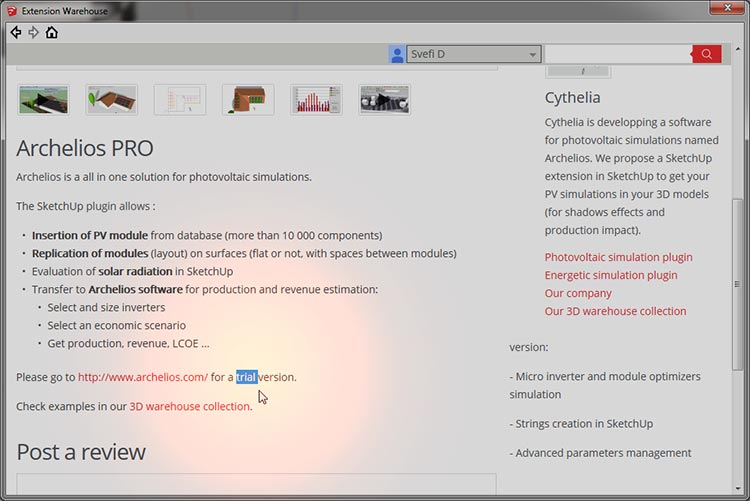Click the Post a review text box
Screen dimensions: 750x501
(256, 484)
